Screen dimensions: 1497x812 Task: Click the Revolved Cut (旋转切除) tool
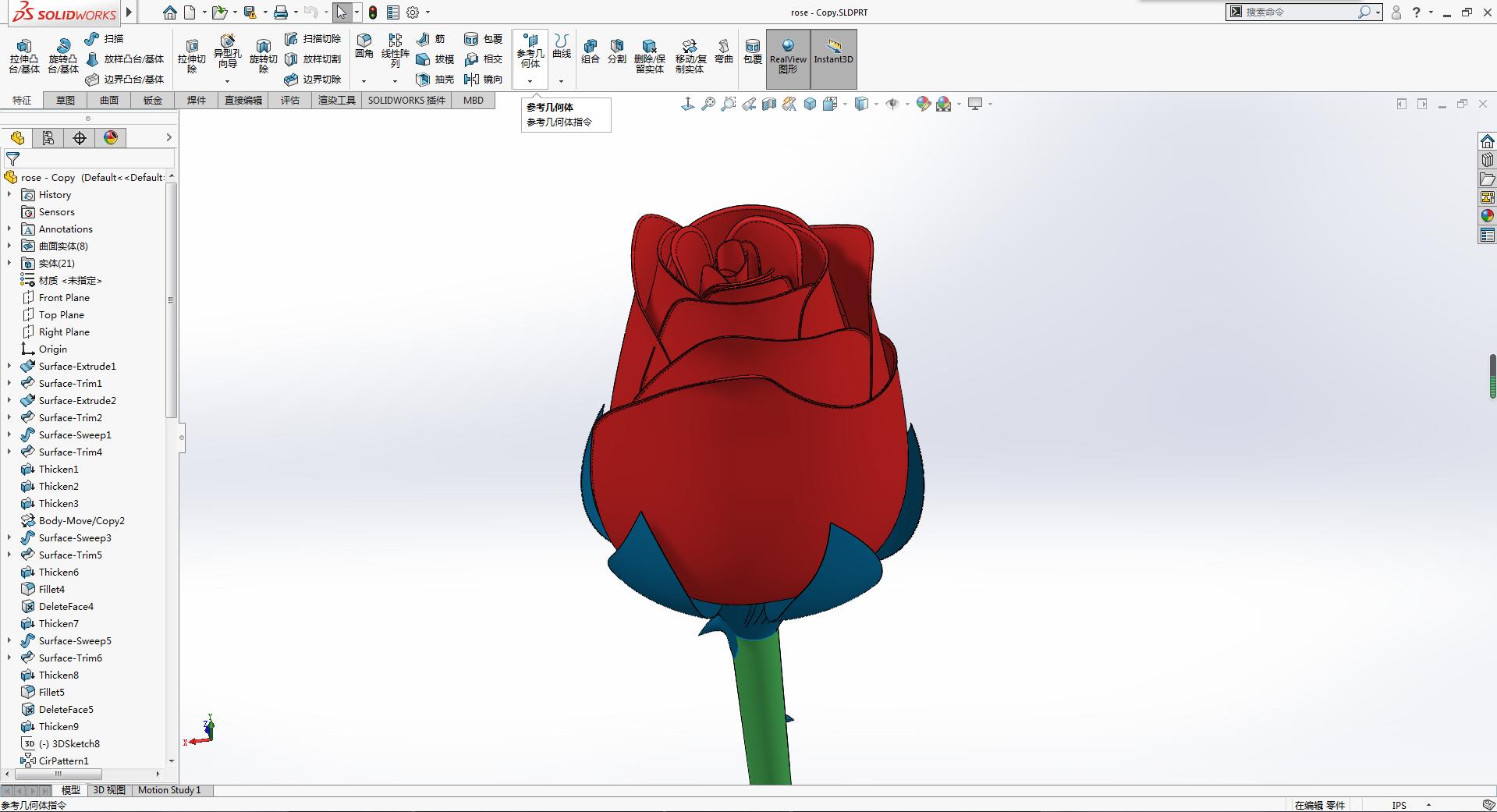pos(263,56)
